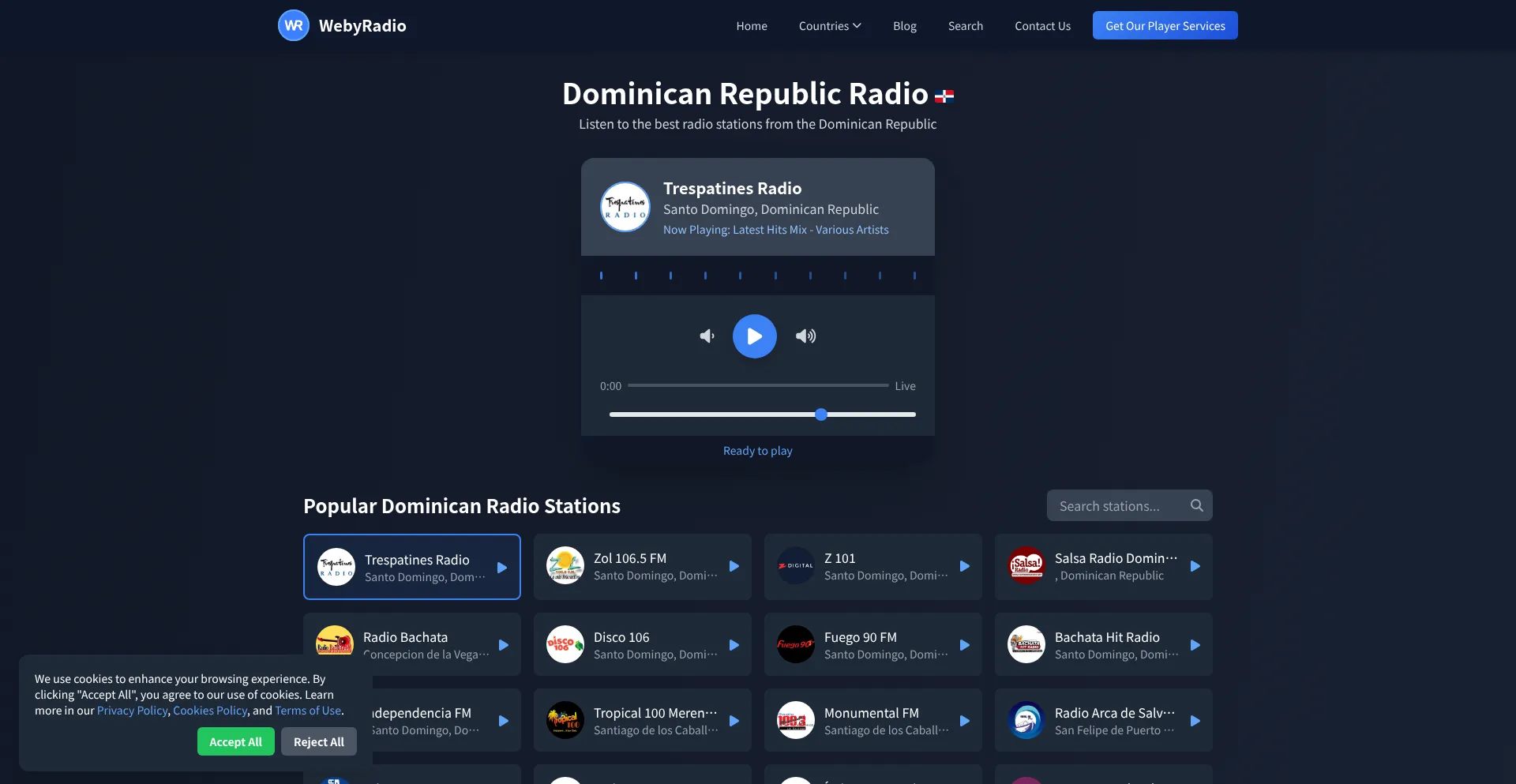Image resolution: width=1516 pixels, height=784 pixels.
Task: Click the Fuego 90 logo thumbnail
Action: pos(796,644)
